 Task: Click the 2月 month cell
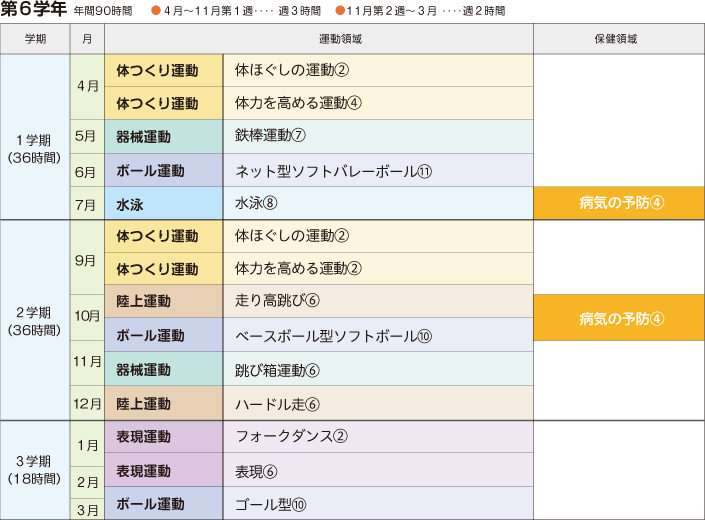87,482
